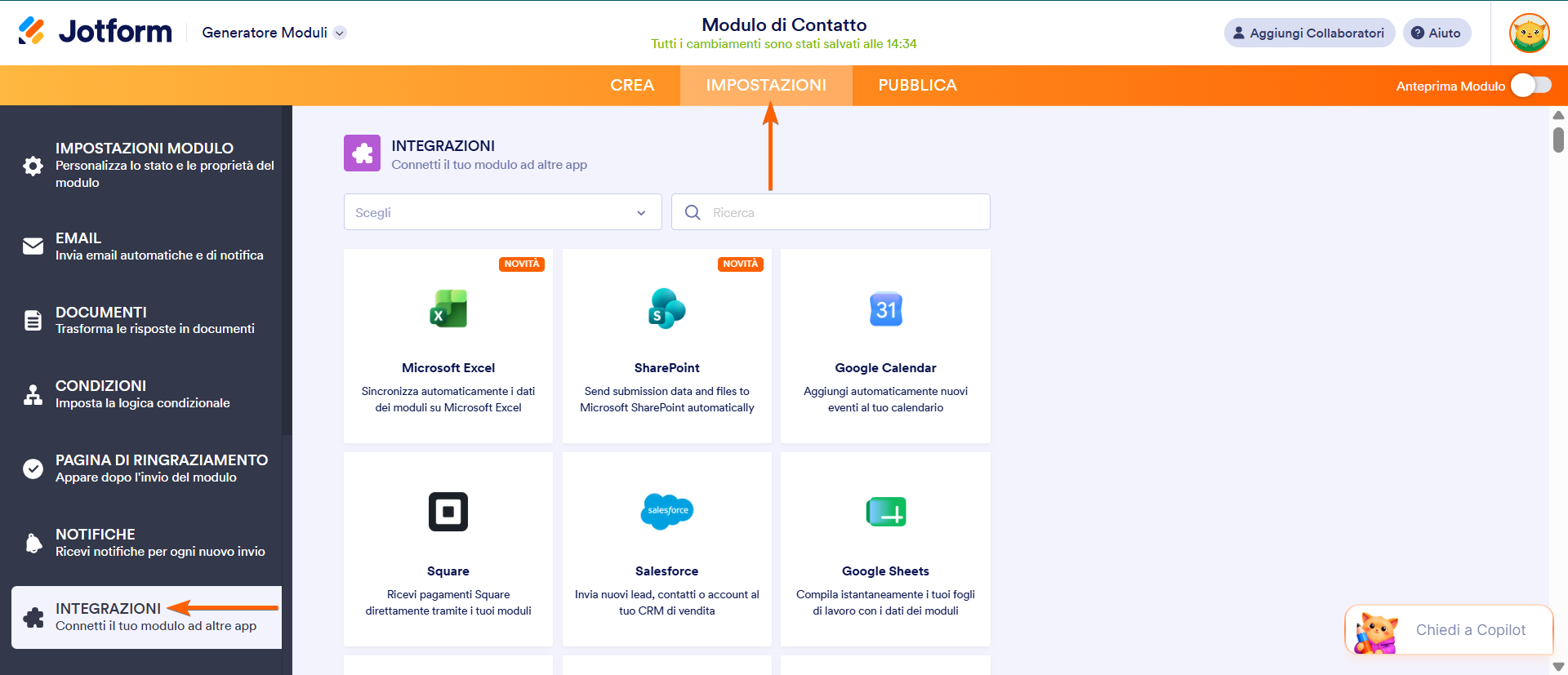The image size is (1568, 675).
Task: Open the DOCUMENTI settings section
Action: pos(147,320)
